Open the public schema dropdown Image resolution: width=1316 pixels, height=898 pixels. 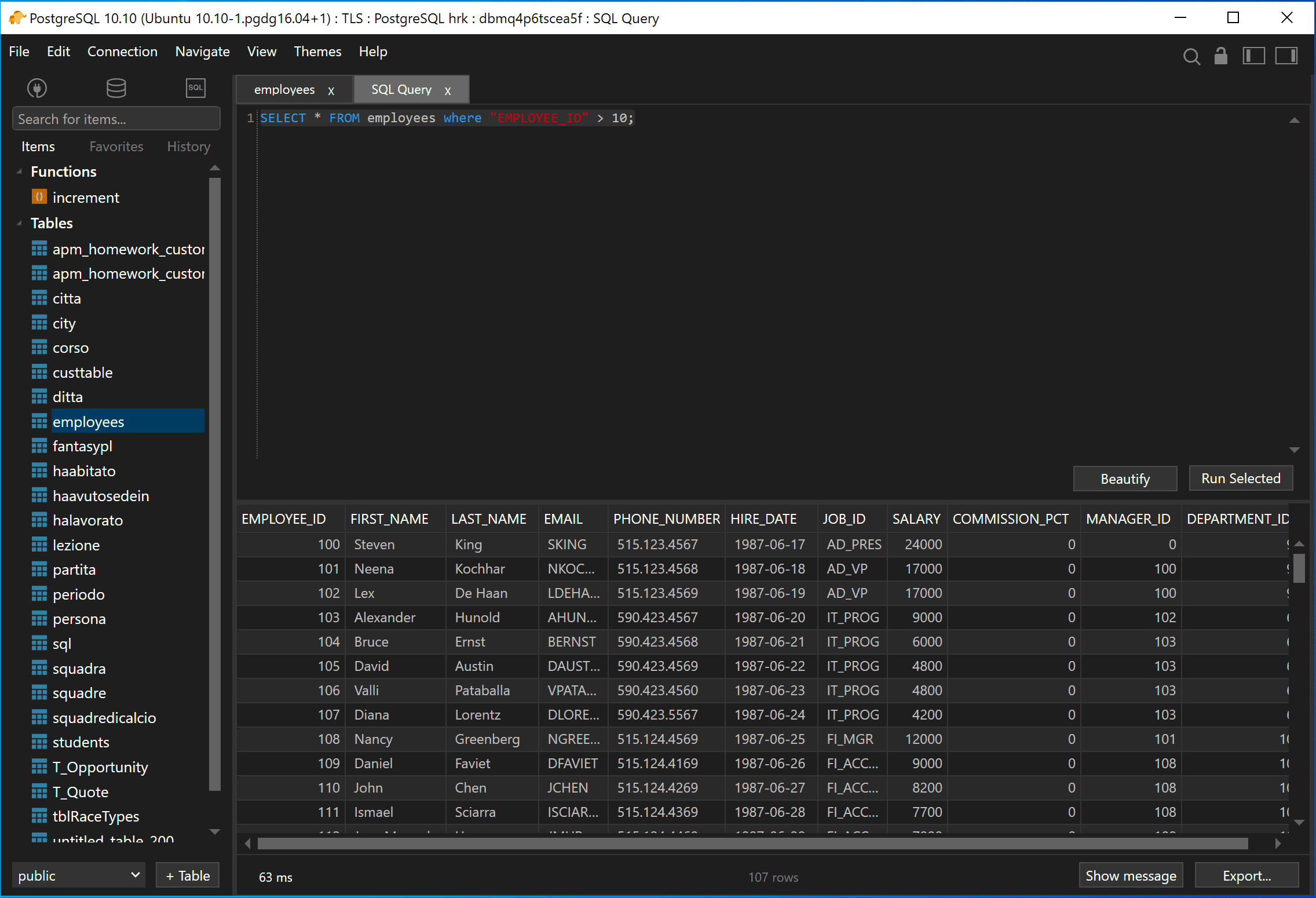coord(79,875)
